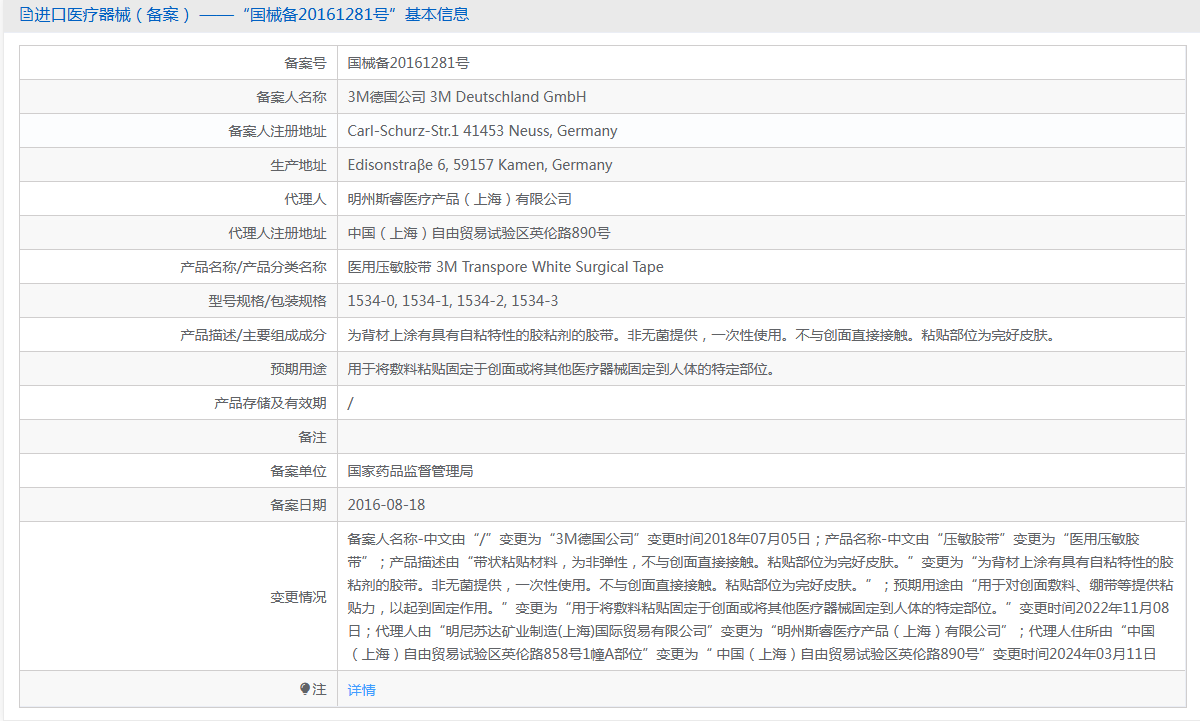This screenshot has height=721, width=1200.
Task: Click the 变更情况 label
Action: pyautogui.click(x=298, y=597)
